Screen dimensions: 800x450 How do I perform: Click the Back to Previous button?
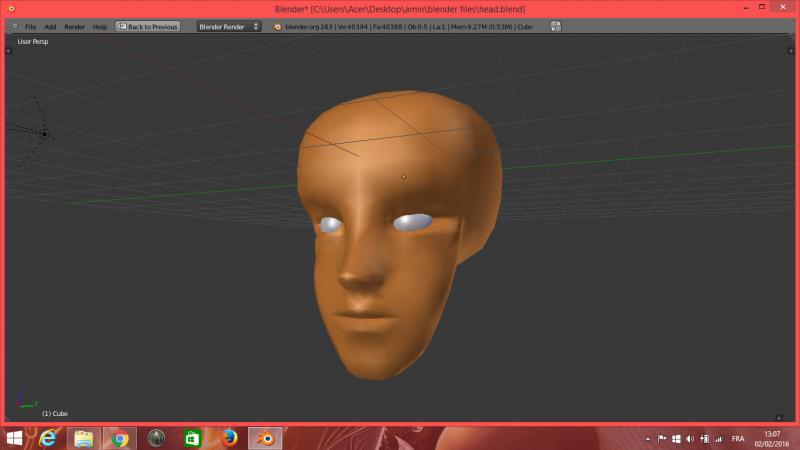pyautogui.click(x=148, y=26)
